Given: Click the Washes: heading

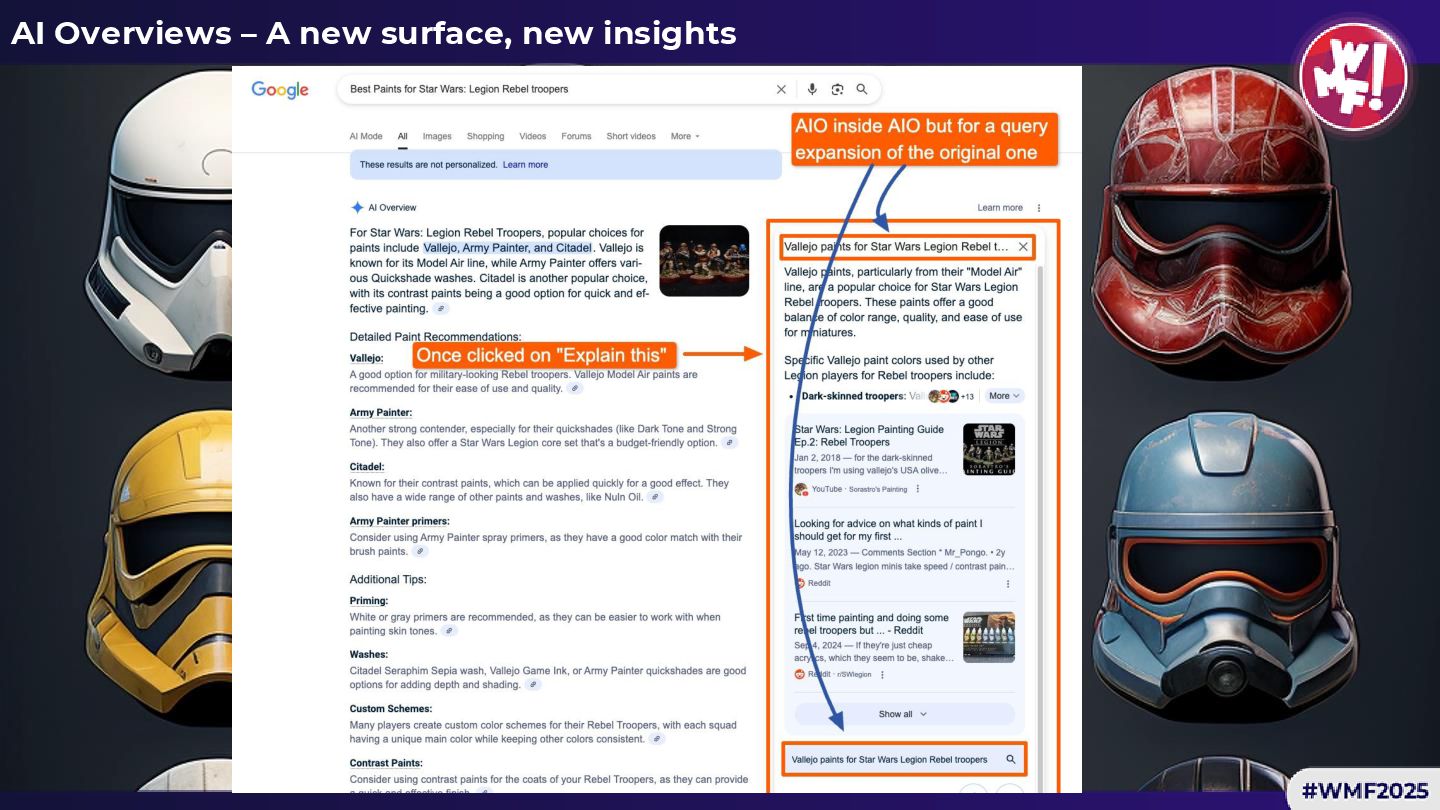Looking at the screenshot, I should 369,655.
